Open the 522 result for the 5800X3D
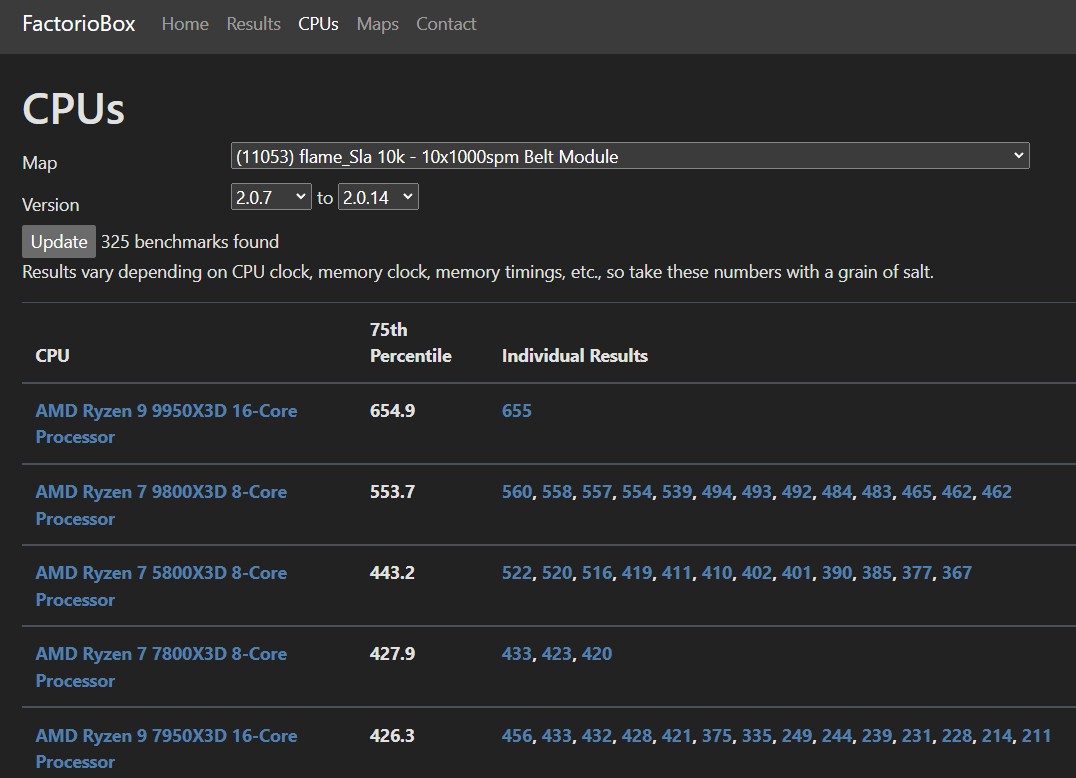 (x=518, y=572)
